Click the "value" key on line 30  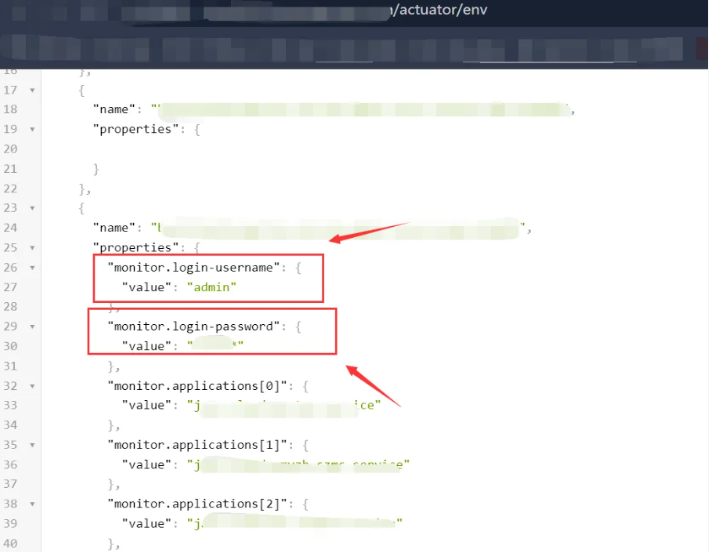click(x=147, y=346)
